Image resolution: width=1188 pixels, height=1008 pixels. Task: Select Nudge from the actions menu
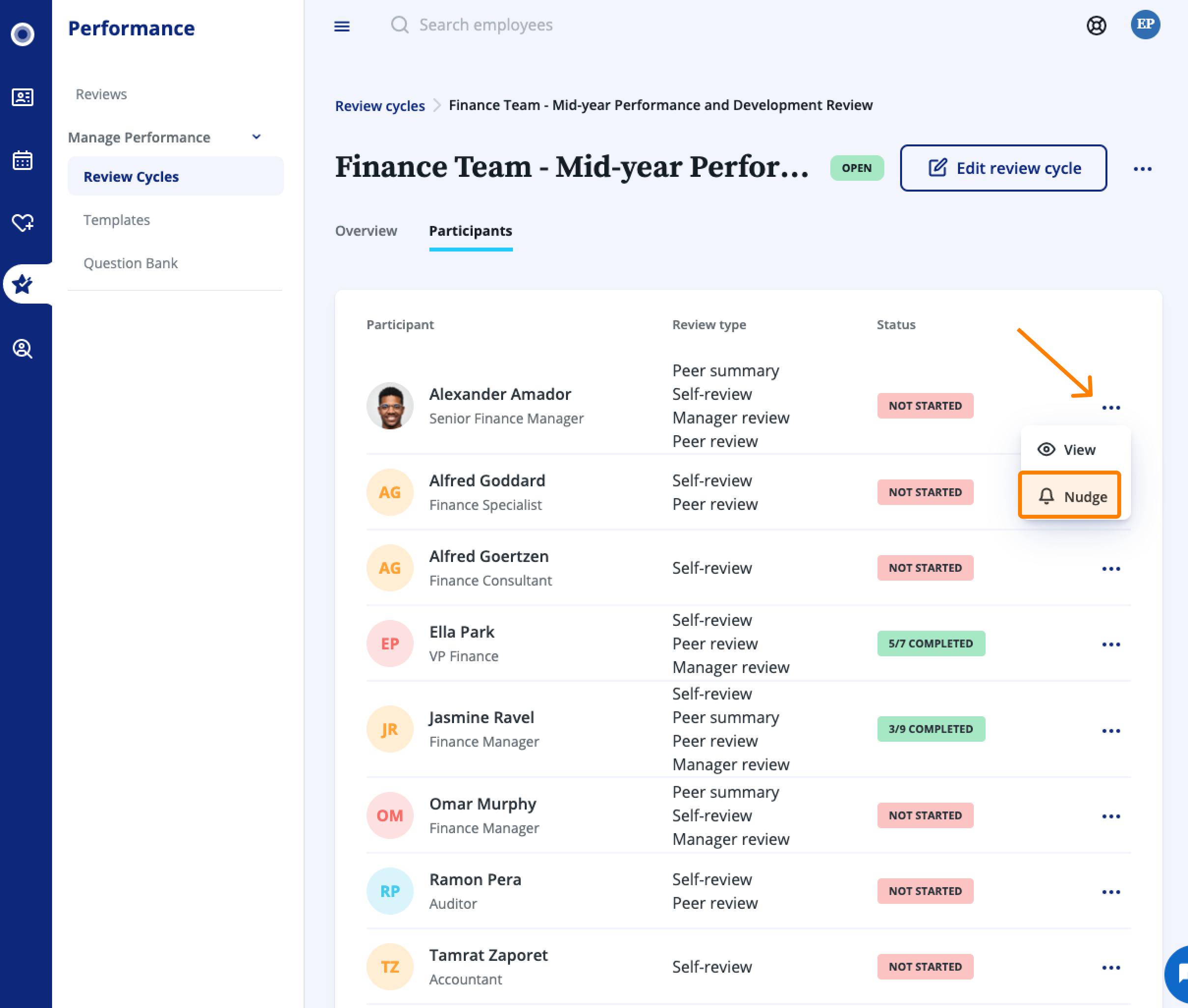[1069, 496]
